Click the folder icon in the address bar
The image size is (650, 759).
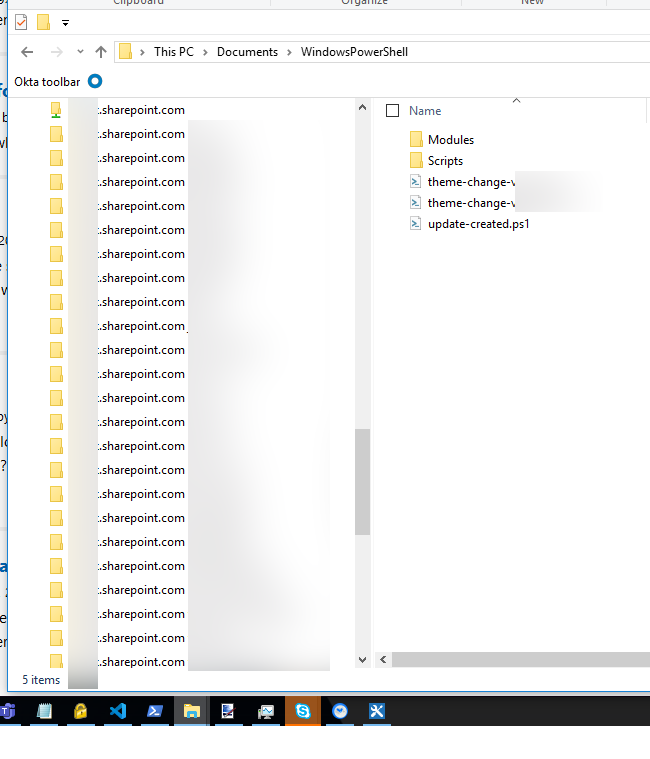(126, 52)
